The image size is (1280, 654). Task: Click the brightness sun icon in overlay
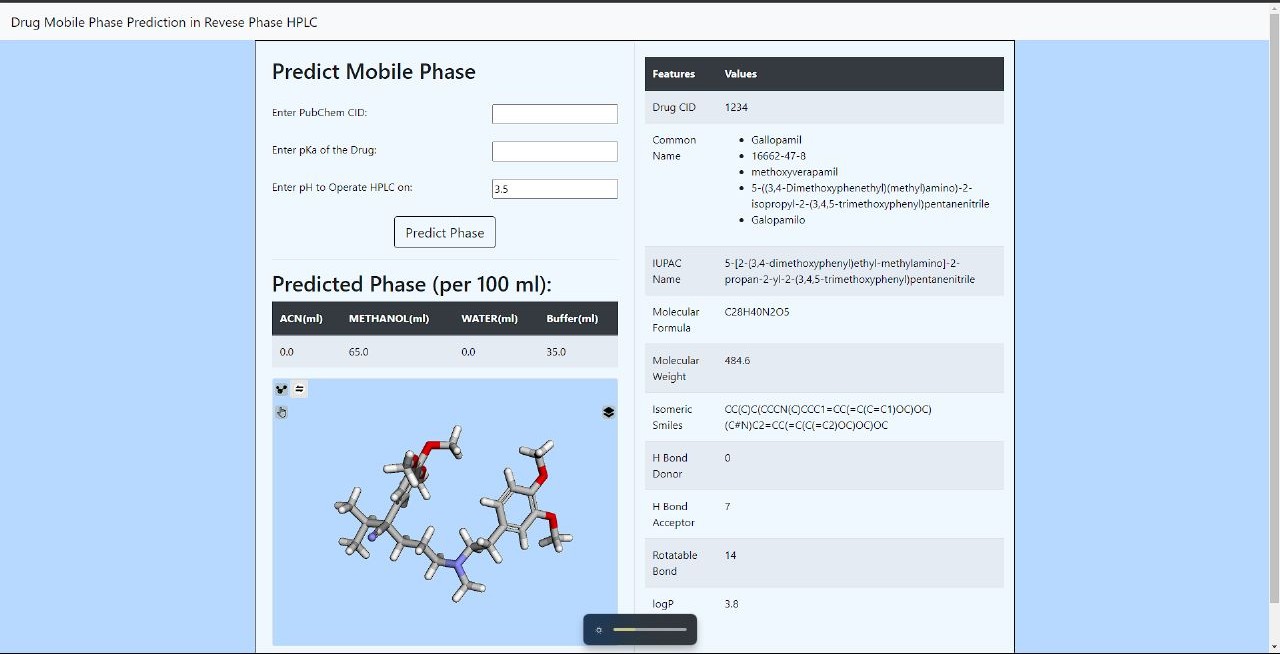(599, 630)
